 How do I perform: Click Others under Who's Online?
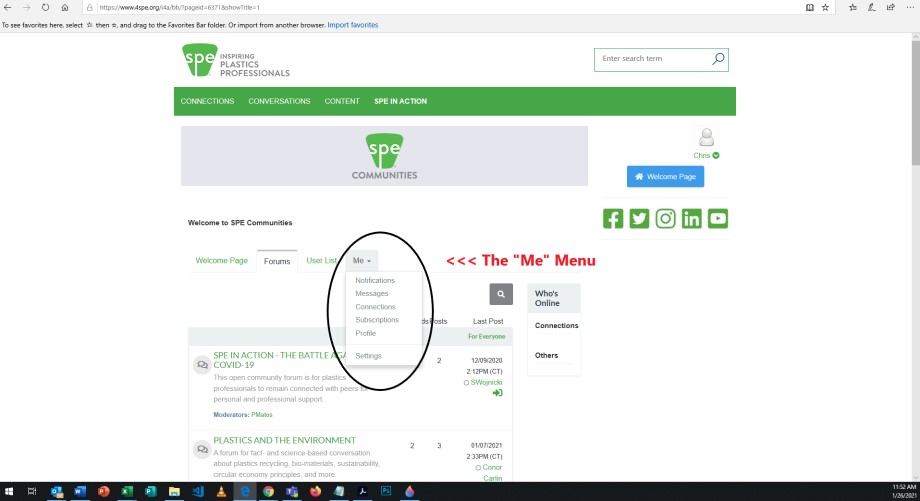coord(546,356)
